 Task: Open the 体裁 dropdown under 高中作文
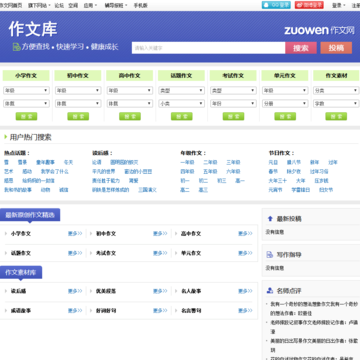(x=130, y=104)
